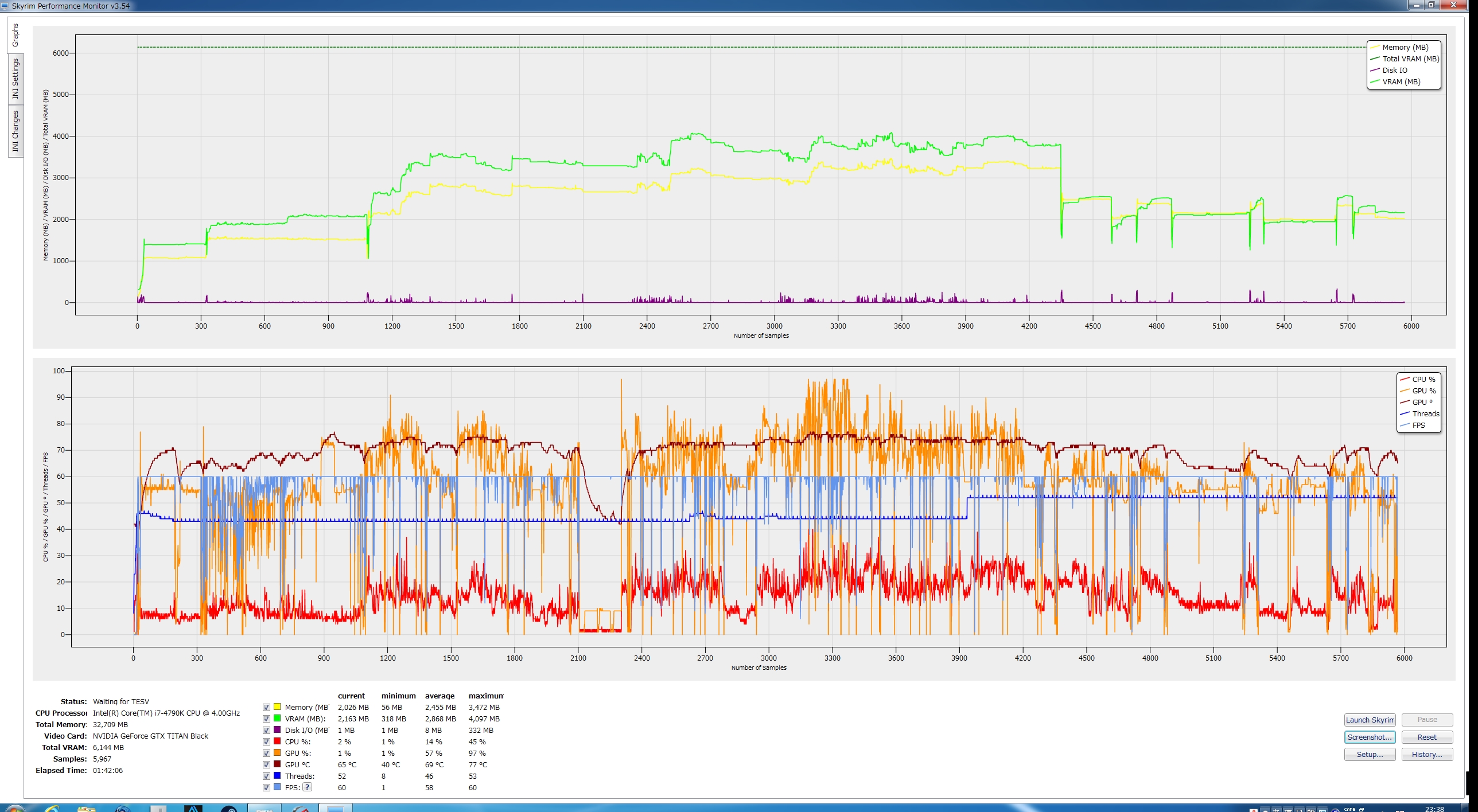Image resolution: width=1478 pixels, height=812 pixels.
Task: Click the yellow Memory color swatch
Action: tap(277, 706)
